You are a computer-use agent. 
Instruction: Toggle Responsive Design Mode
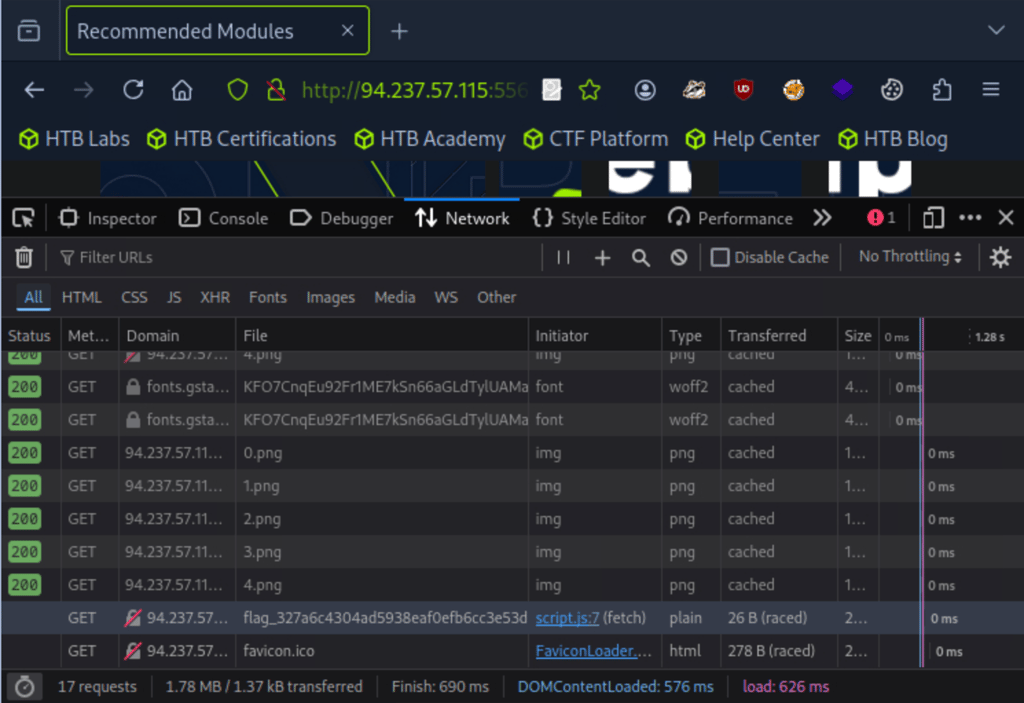tap(933, 218)
